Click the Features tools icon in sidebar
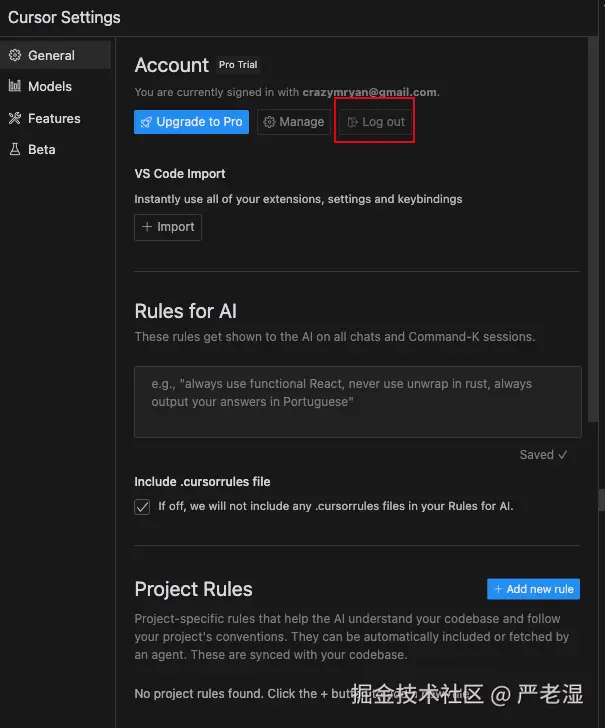Screen dimensions: 605x728 coord(15,118)
